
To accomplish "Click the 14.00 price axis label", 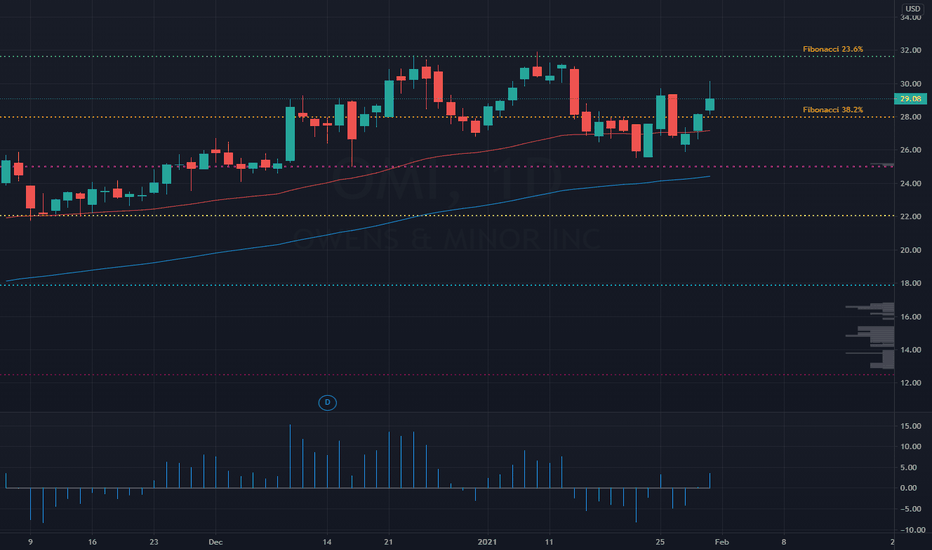I will tap(911, 350).
